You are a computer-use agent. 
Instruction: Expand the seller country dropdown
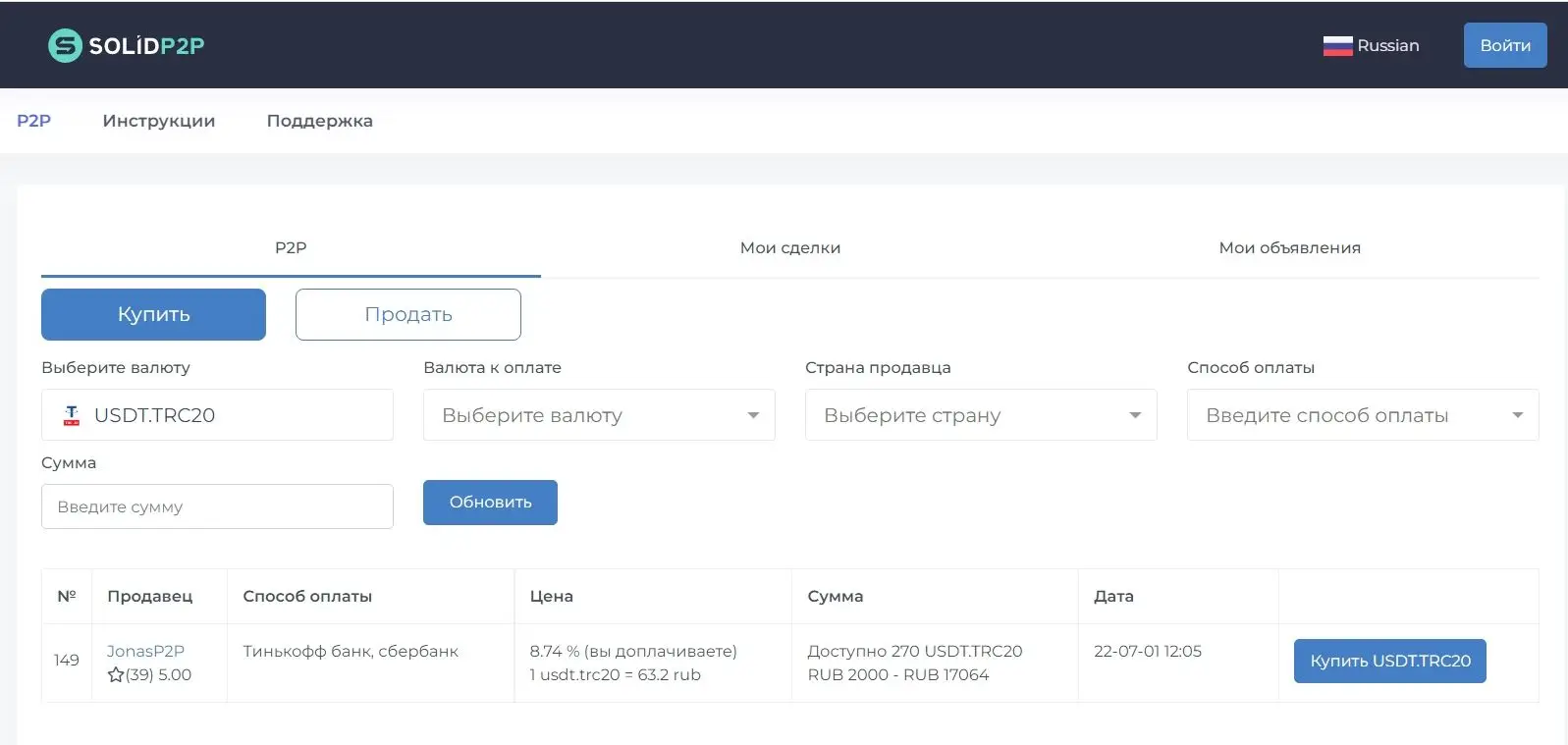click(981, 415)
